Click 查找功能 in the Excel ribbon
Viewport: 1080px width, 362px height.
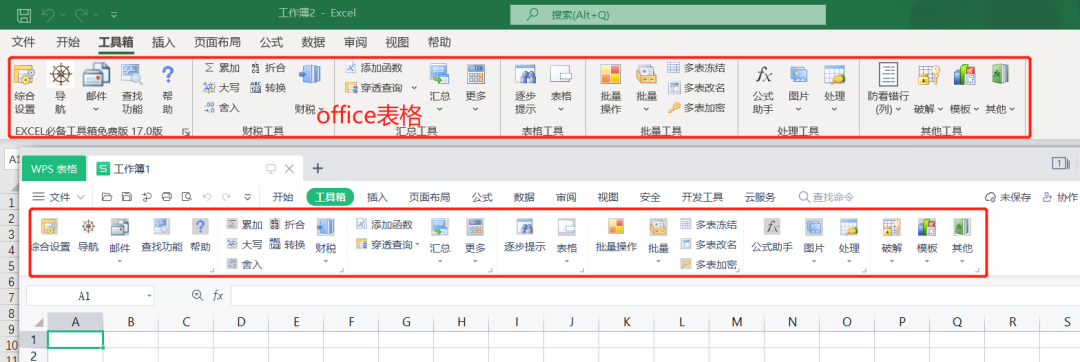coord(132,88)
